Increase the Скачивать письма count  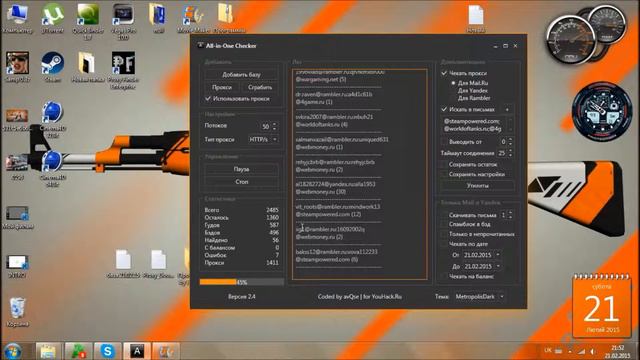[510, 213]
